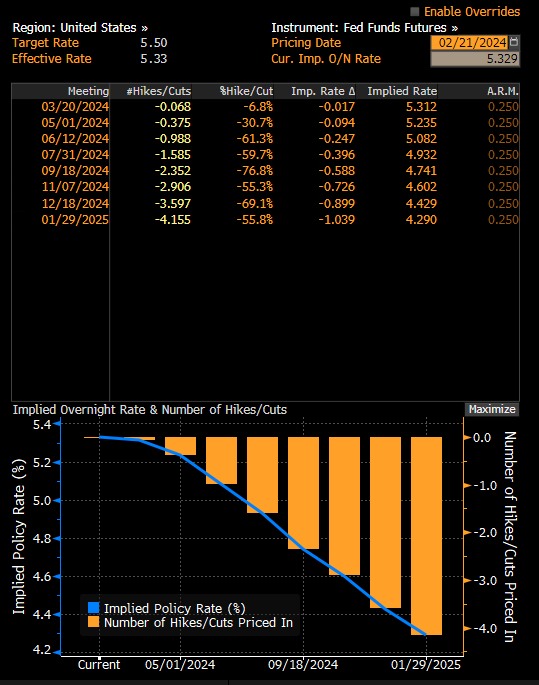
Task: Click the Cur. Imp. O/N Rate field
Action: coord(475,59)
